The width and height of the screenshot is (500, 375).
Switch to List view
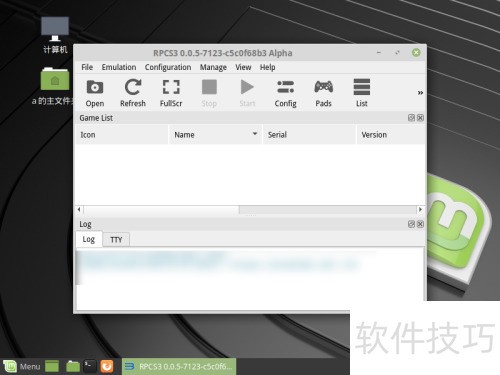362,93
